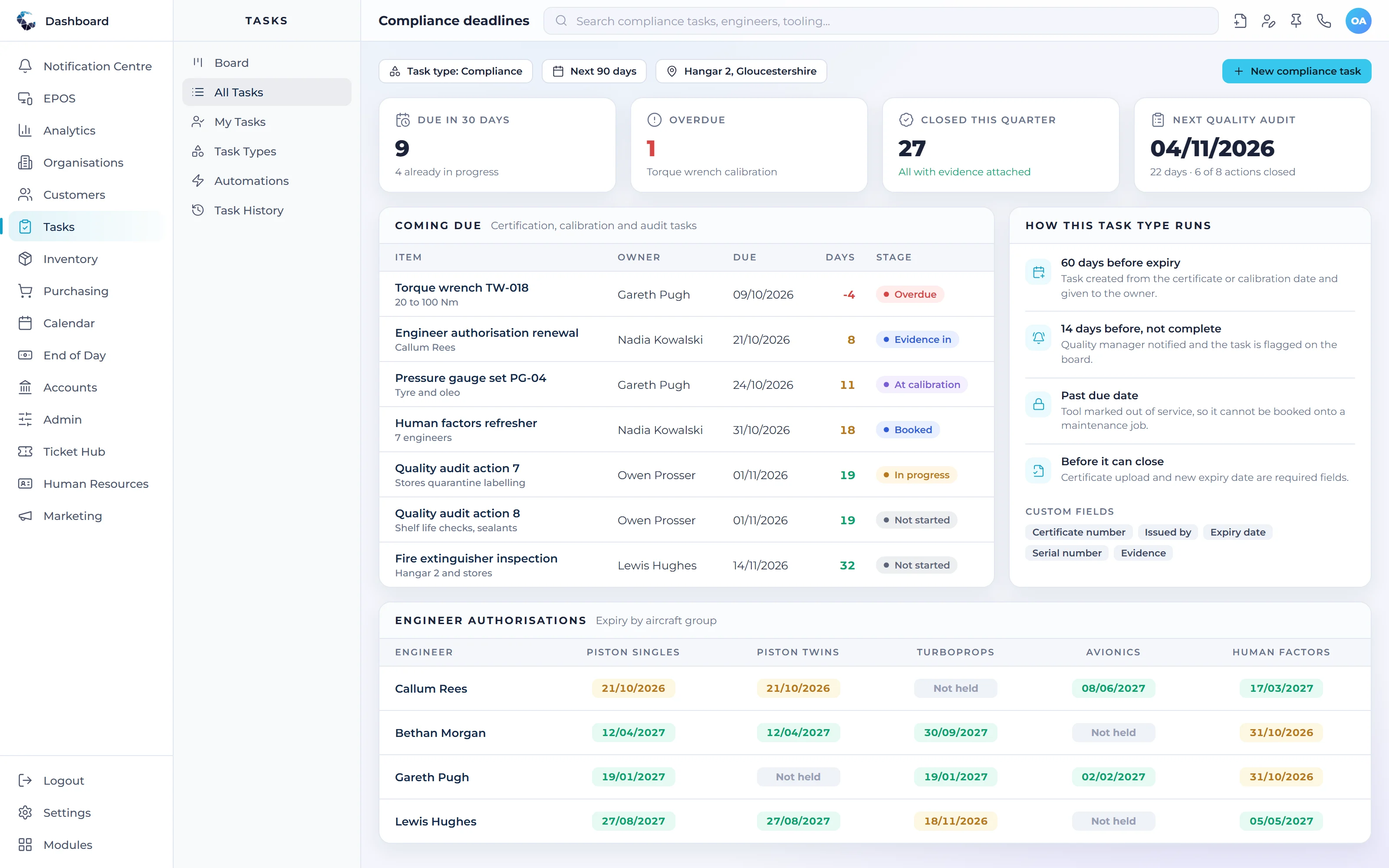Screen dimensions: 1389x868
Task: Click the Marketing megaphone icon
Action: 25,516
